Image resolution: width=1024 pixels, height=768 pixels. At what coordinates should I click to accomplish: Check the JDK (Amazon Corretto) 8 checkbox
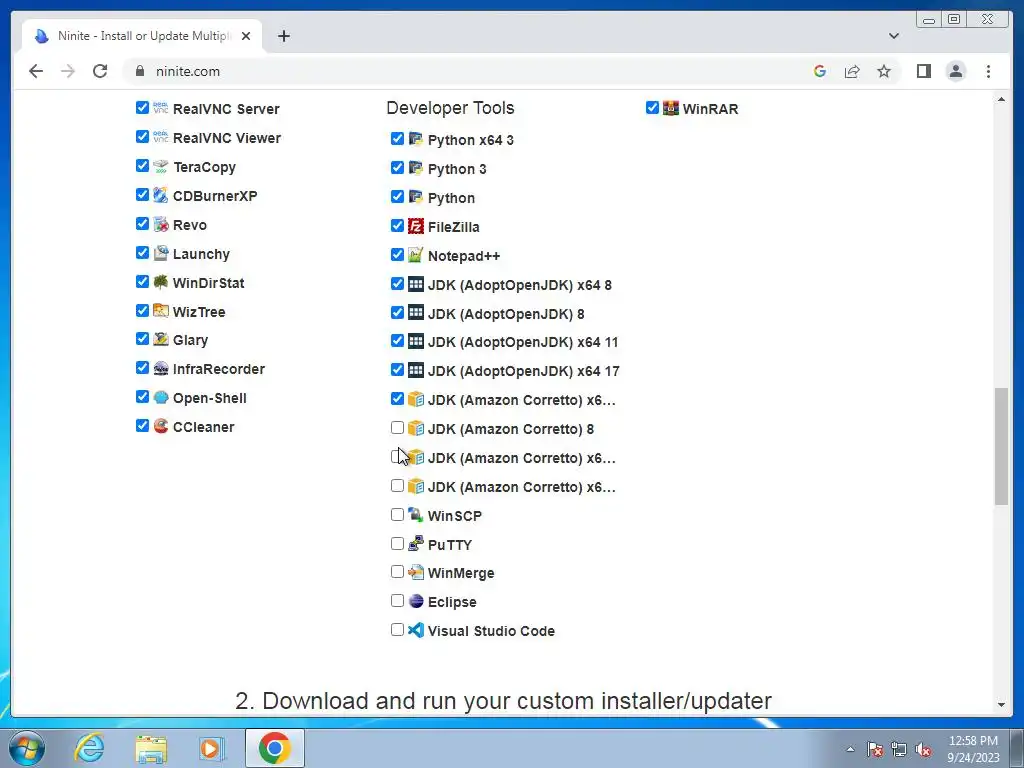point(397,428)
